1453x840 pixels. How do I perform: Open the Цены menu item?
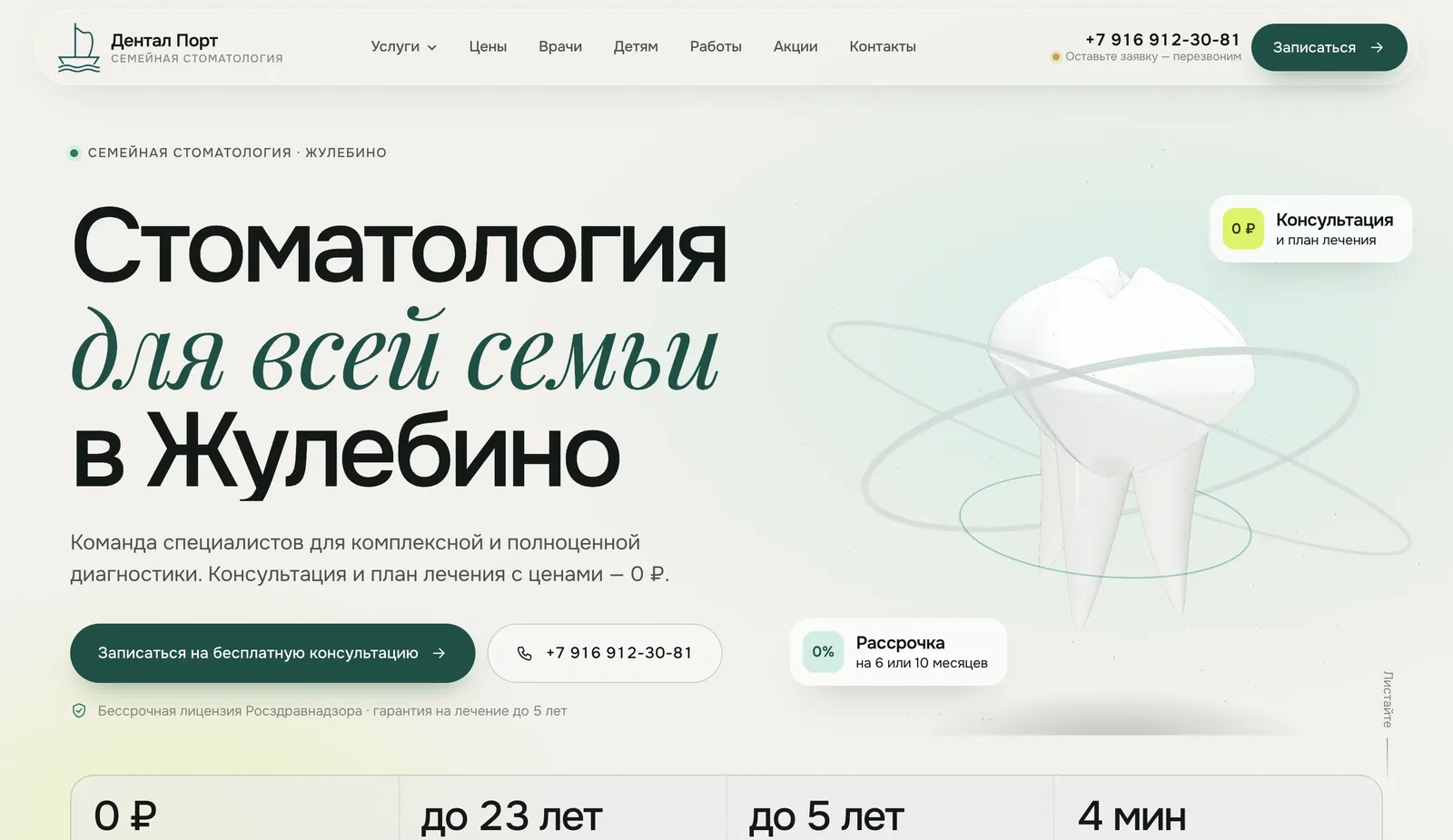[x=488, y=46]
